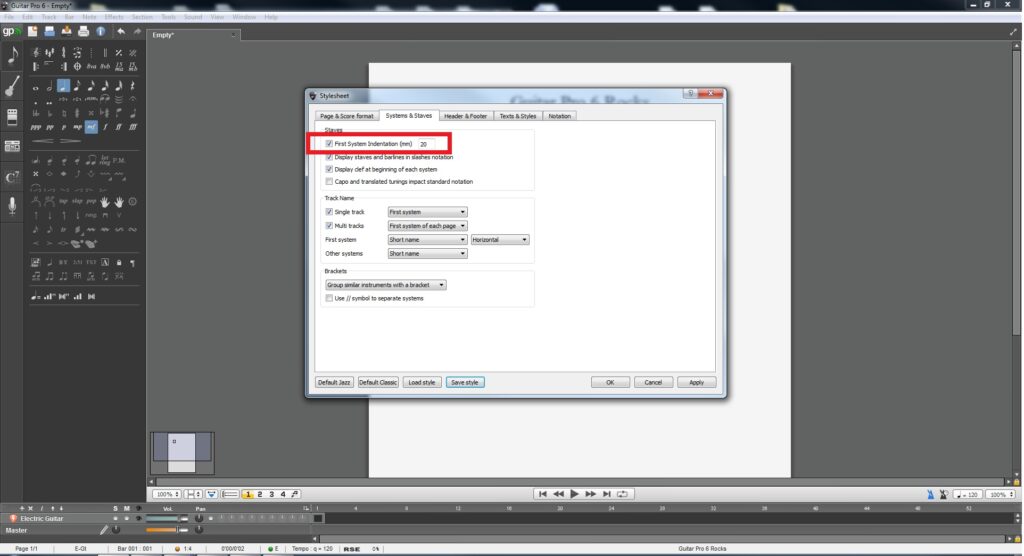Viewport: 1024px width, 556px height.
Task: Select the quarter note duration
Action: point(63,86)
